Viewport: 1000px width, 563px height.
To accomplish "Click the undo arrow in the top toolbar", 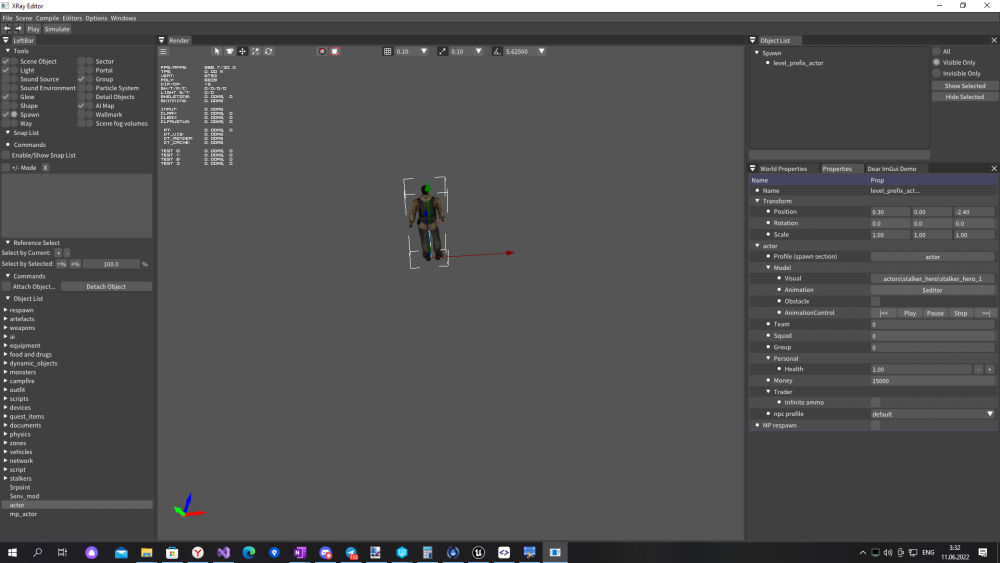I will click(6, 29).
